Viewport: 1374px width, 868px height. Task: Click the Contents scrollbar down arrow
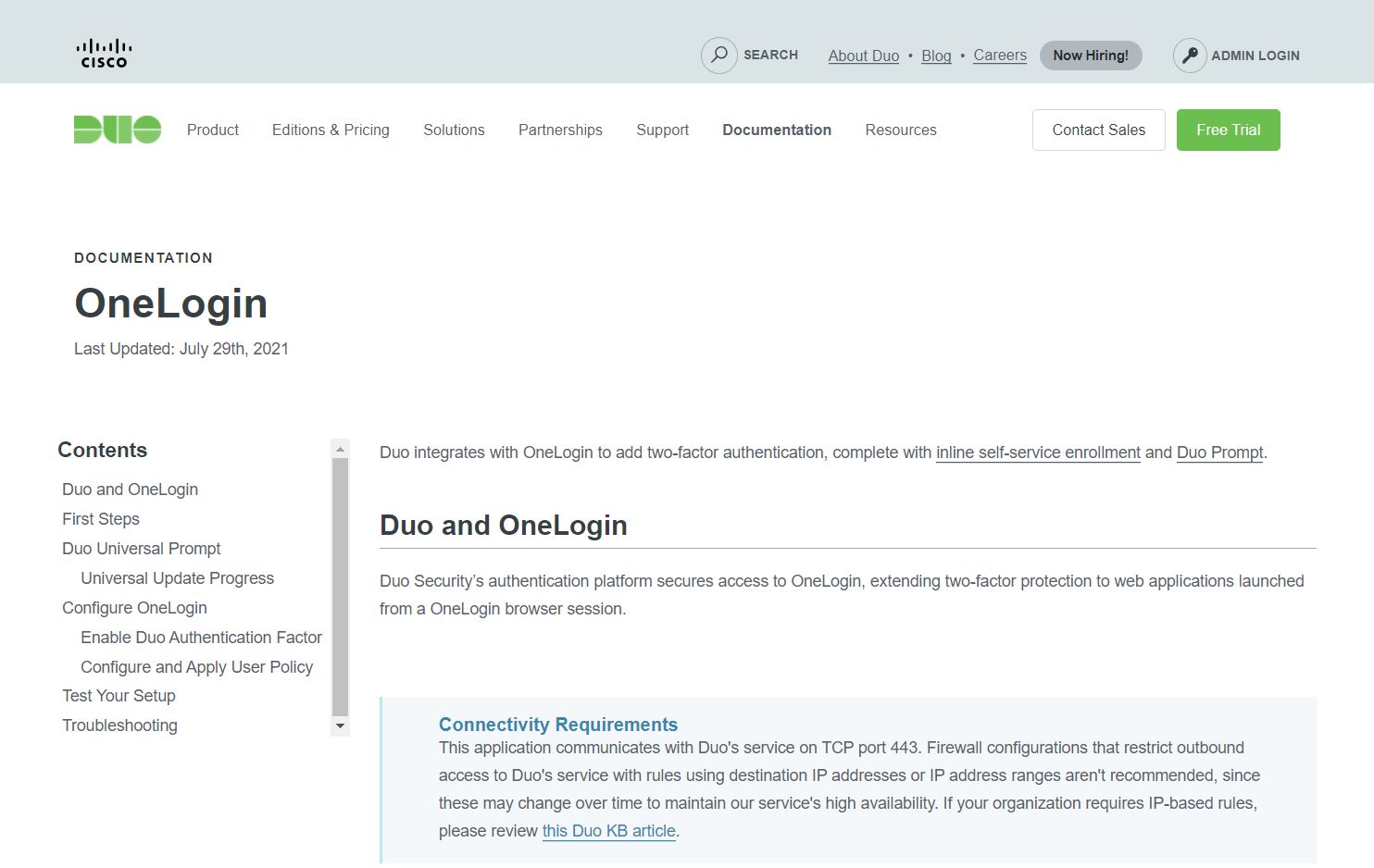point(340,726)
